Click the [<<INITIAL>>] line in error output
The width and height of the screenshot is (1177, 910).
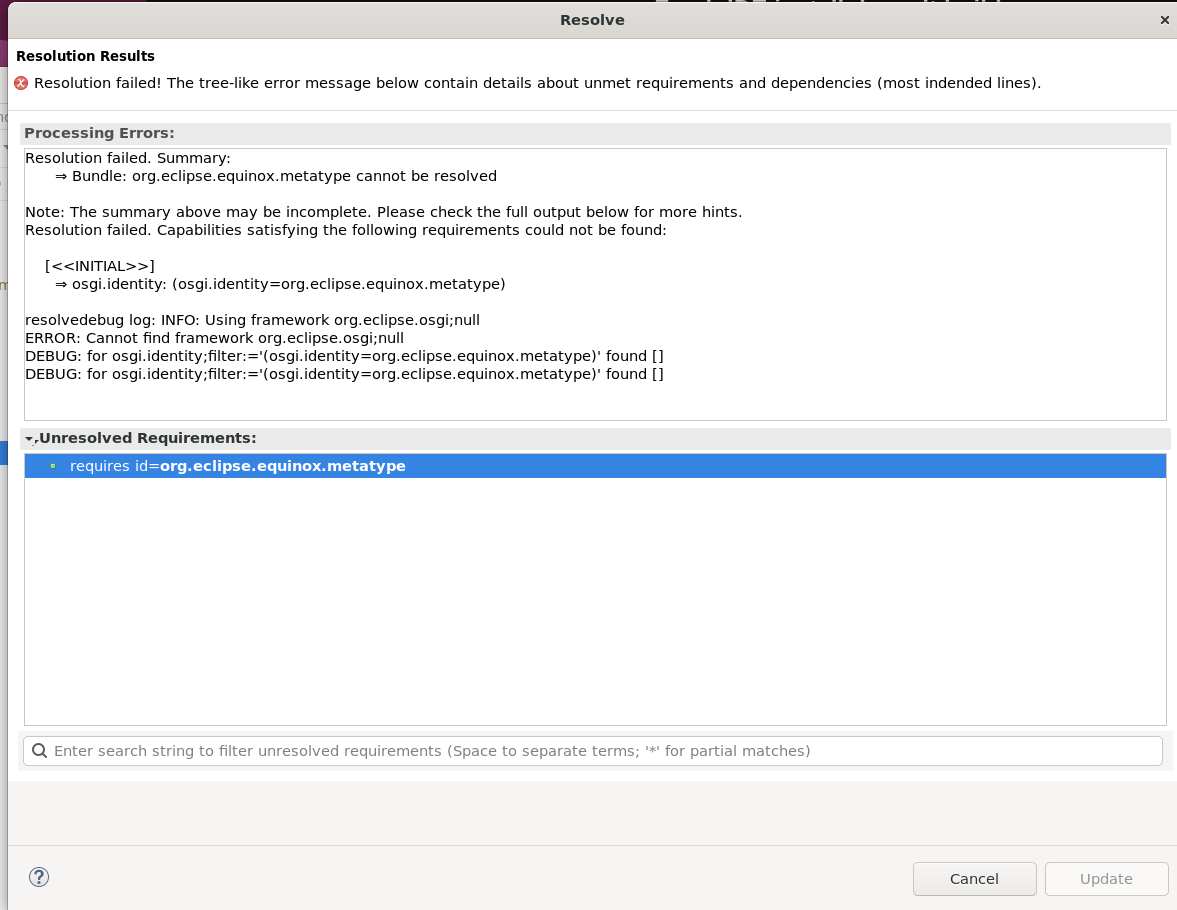pos(100,266)
